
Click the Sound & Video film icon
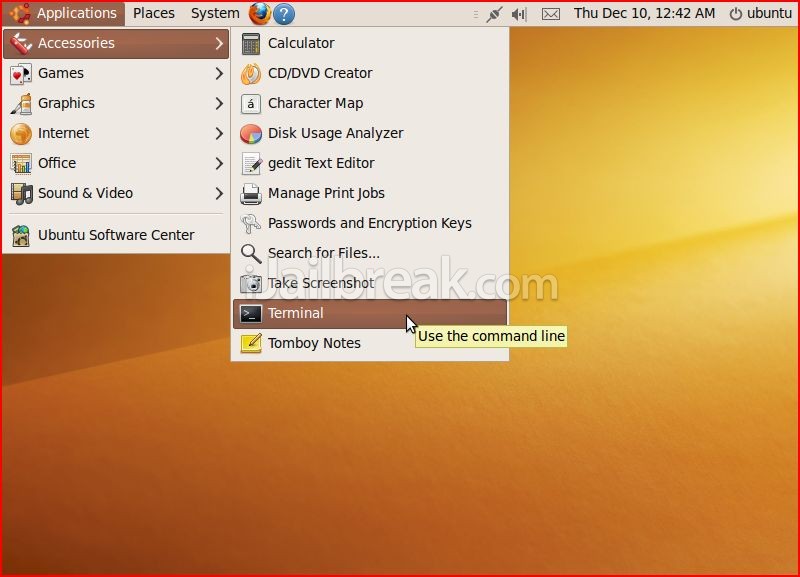[21, 194]
